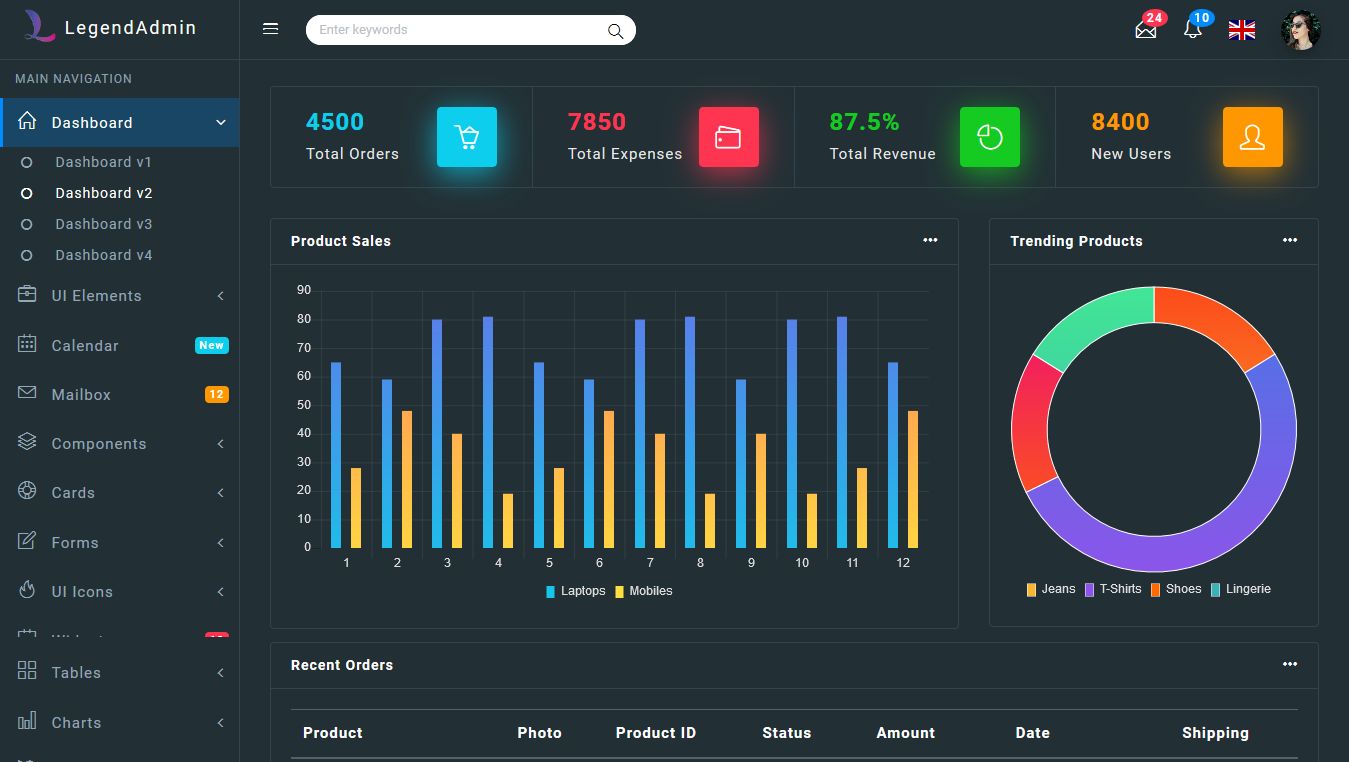
Task: Open Trending Products three-dot options menu
Action: click(1289, 241)
